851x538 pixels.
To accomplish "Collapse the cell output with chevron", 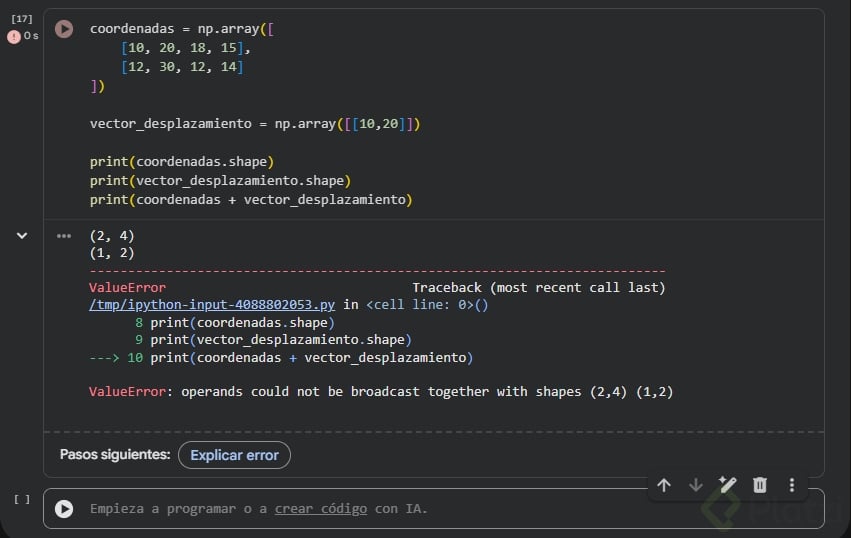I will [22, 236].
